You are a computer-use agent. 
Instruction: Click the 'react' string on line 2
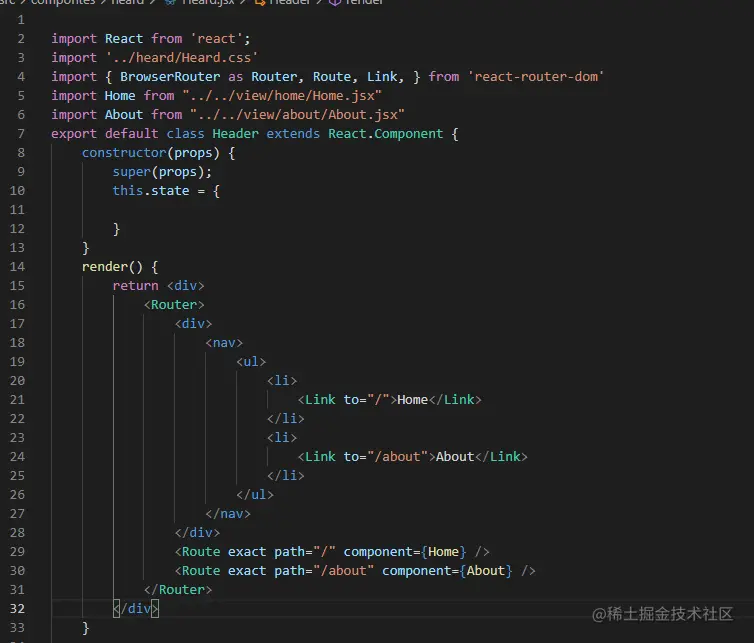[216, 38]
